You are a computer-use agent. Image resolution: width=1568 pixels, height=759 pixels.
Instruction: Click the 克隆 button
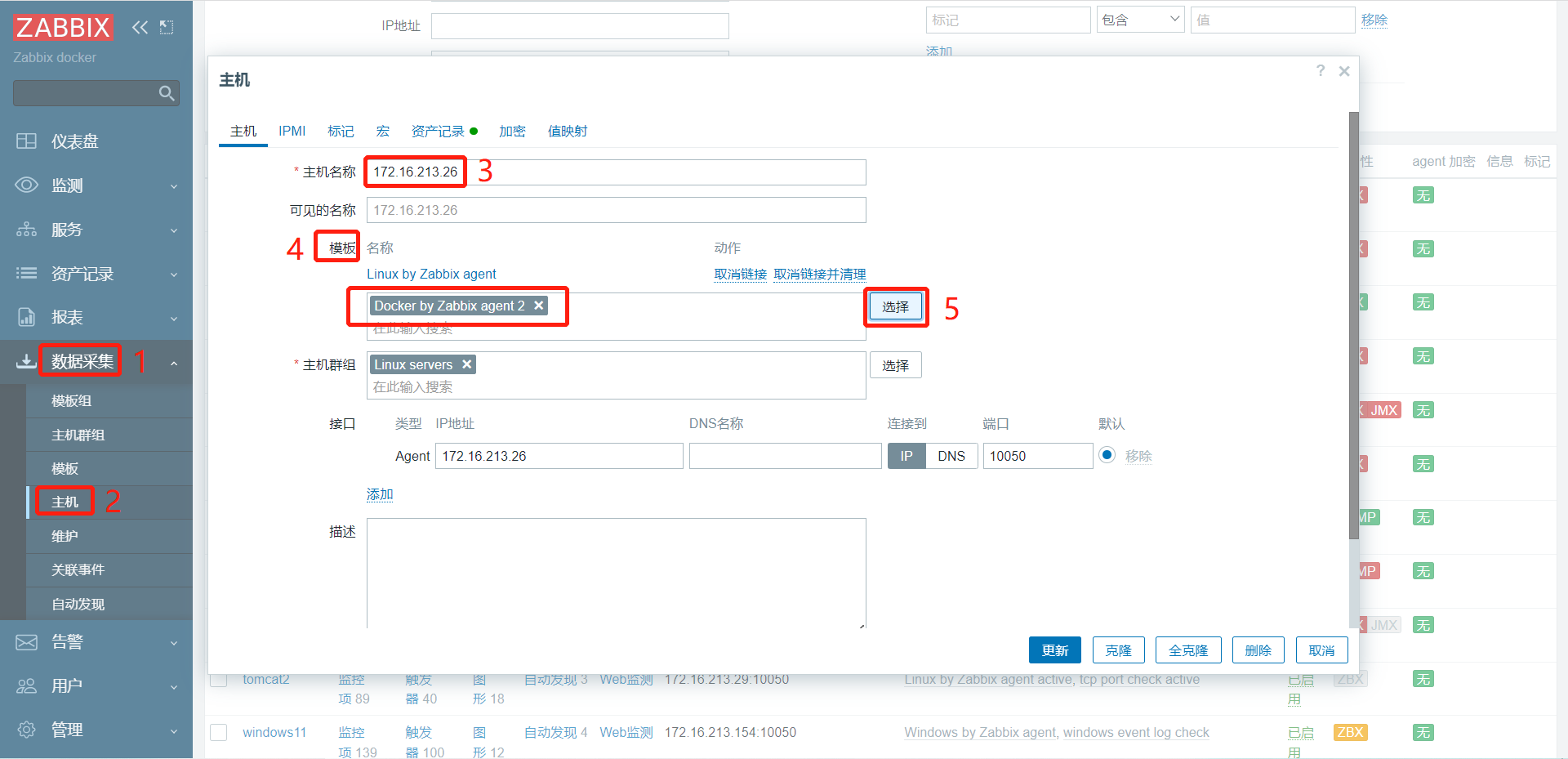(1119, 650)
